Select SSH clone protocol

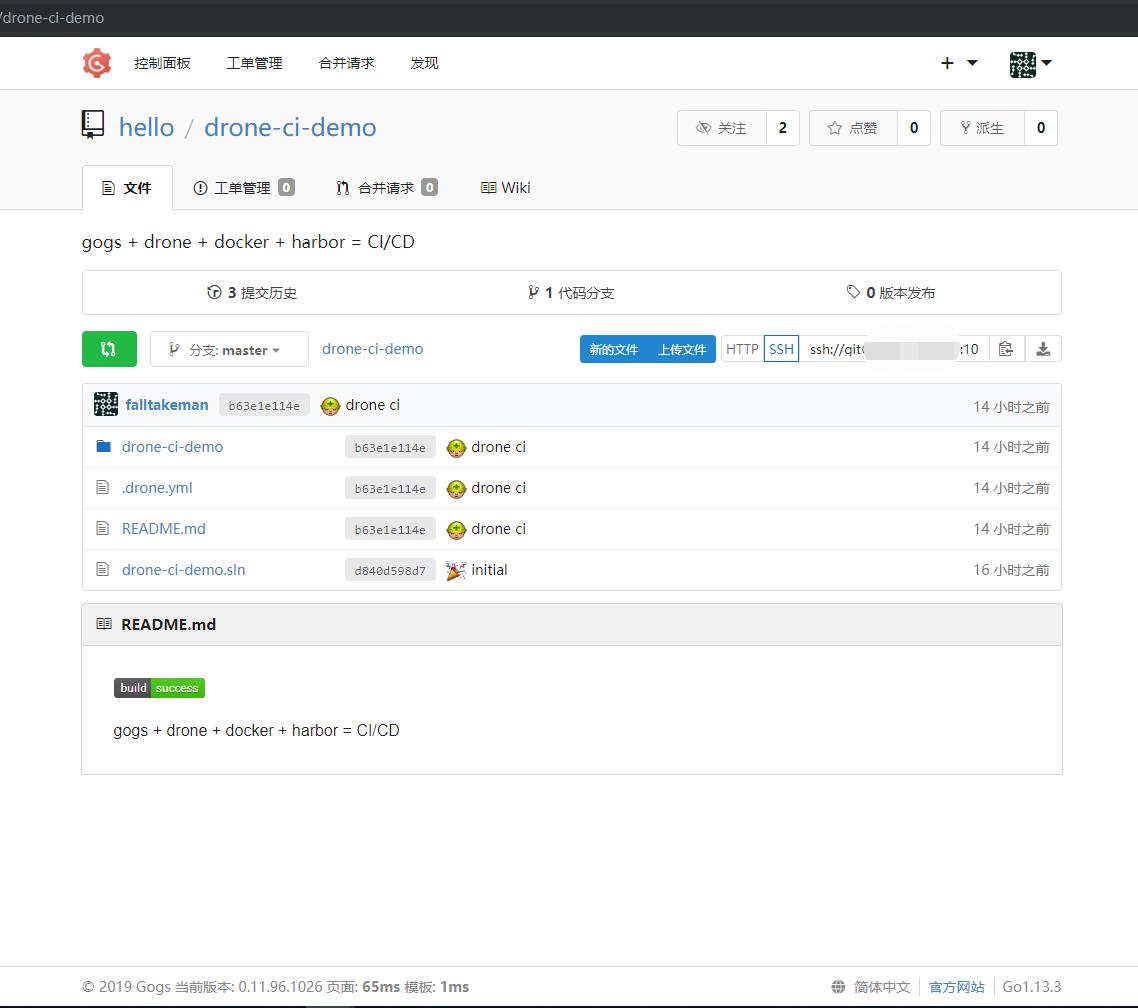(782, 349)
